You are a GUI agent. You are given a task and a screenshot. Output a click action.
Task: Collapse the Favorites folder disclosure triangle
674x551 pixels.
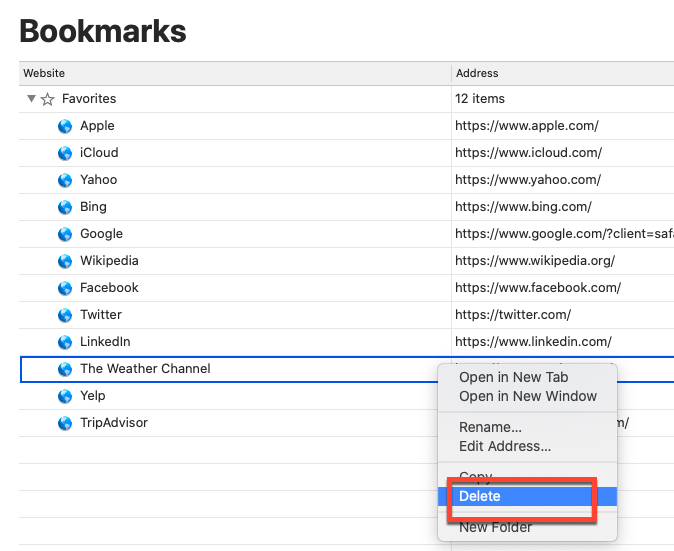click(x=31, y=98)
